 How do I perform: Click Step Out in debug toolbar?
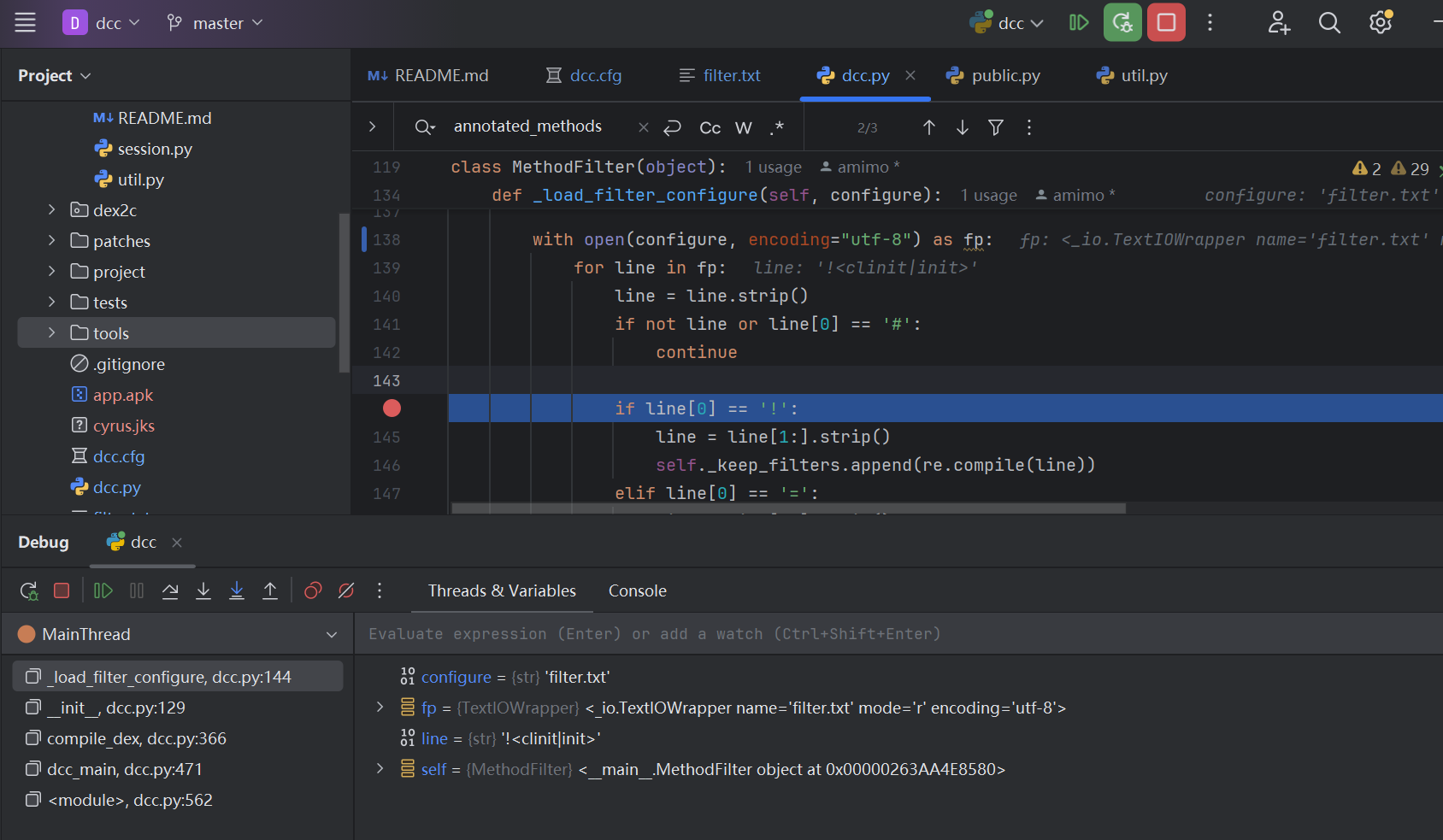tap(270, 590)
